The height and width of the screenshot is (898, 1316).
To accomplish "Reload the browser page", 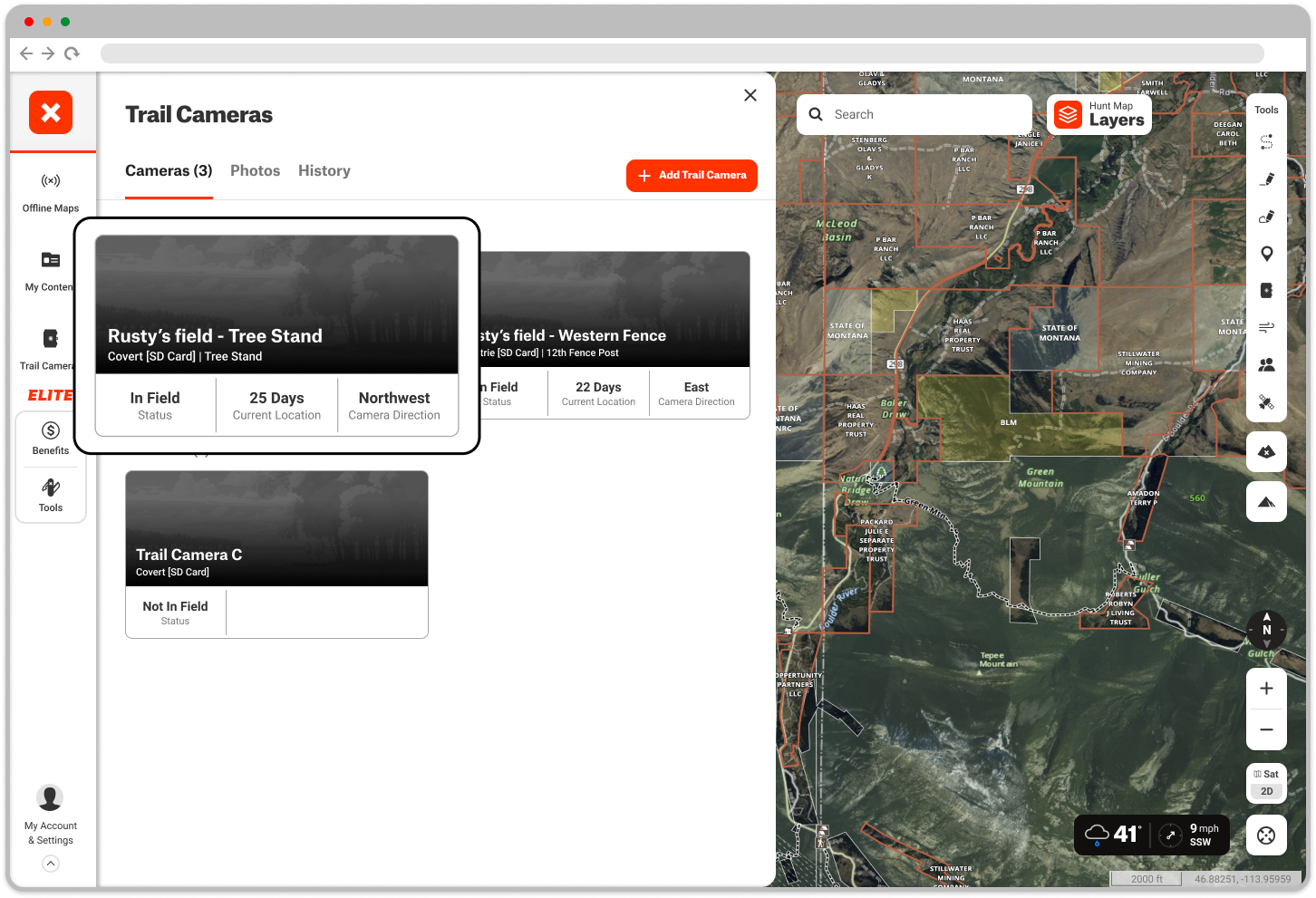I will coord(72,53).
